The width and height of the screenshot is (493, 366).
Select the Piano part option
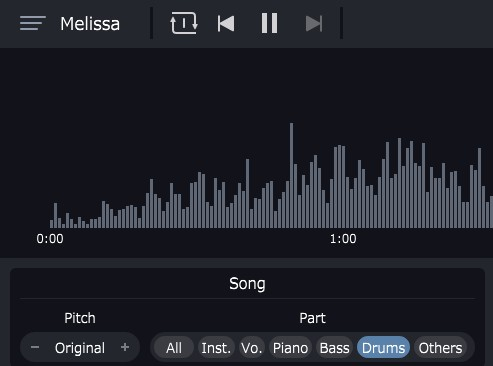tap(290, 348)
